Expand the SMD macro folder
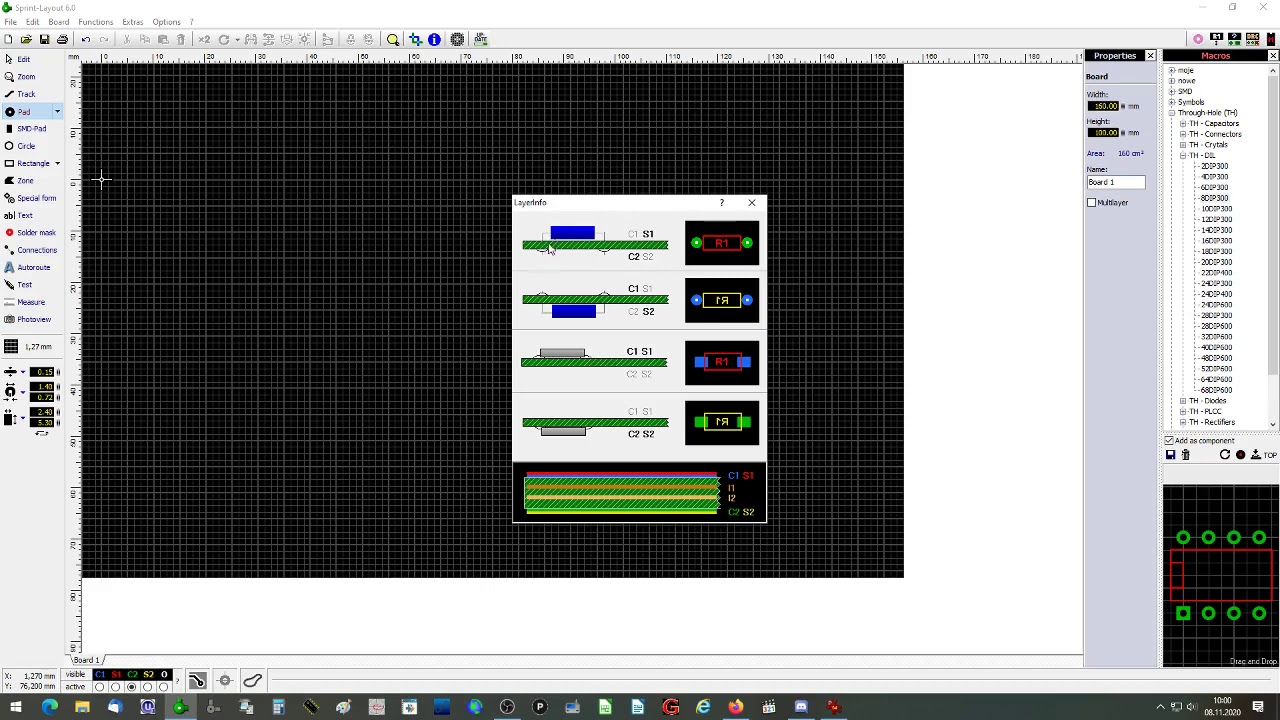 point(1172,92)
